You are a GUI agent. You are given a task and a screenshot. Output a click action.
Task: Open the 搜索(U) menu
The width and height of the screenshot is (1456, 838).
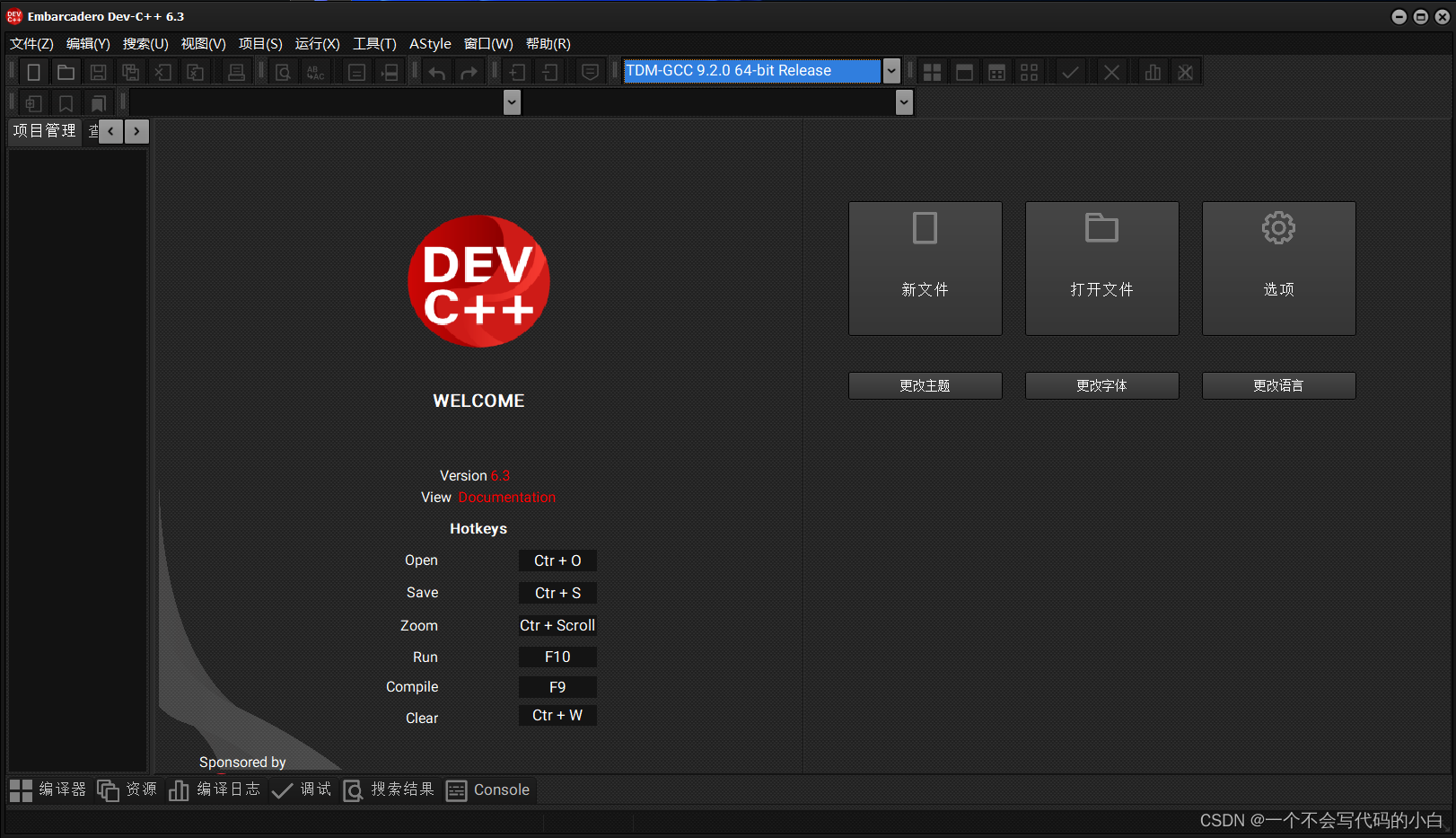[145, 44]
